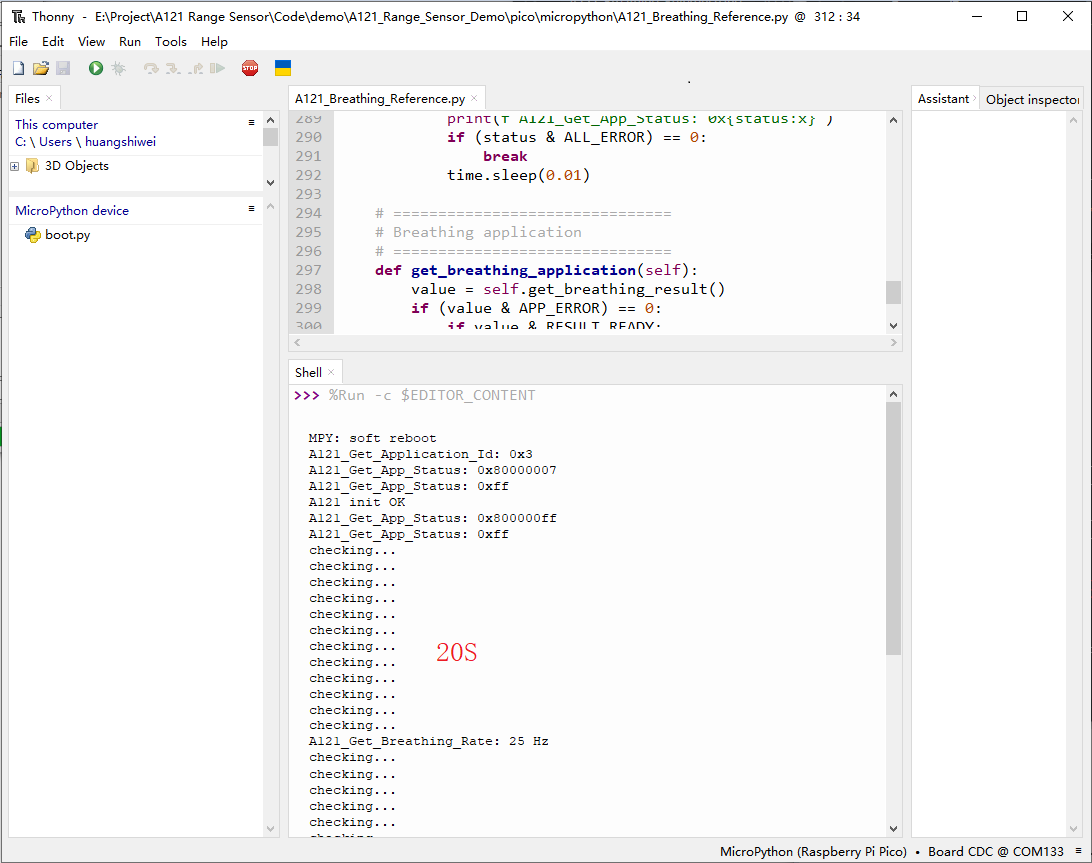Click the Resume debugging toolbar icon
This screenshot has height=863, width=1092.
[x=217, y=68]
